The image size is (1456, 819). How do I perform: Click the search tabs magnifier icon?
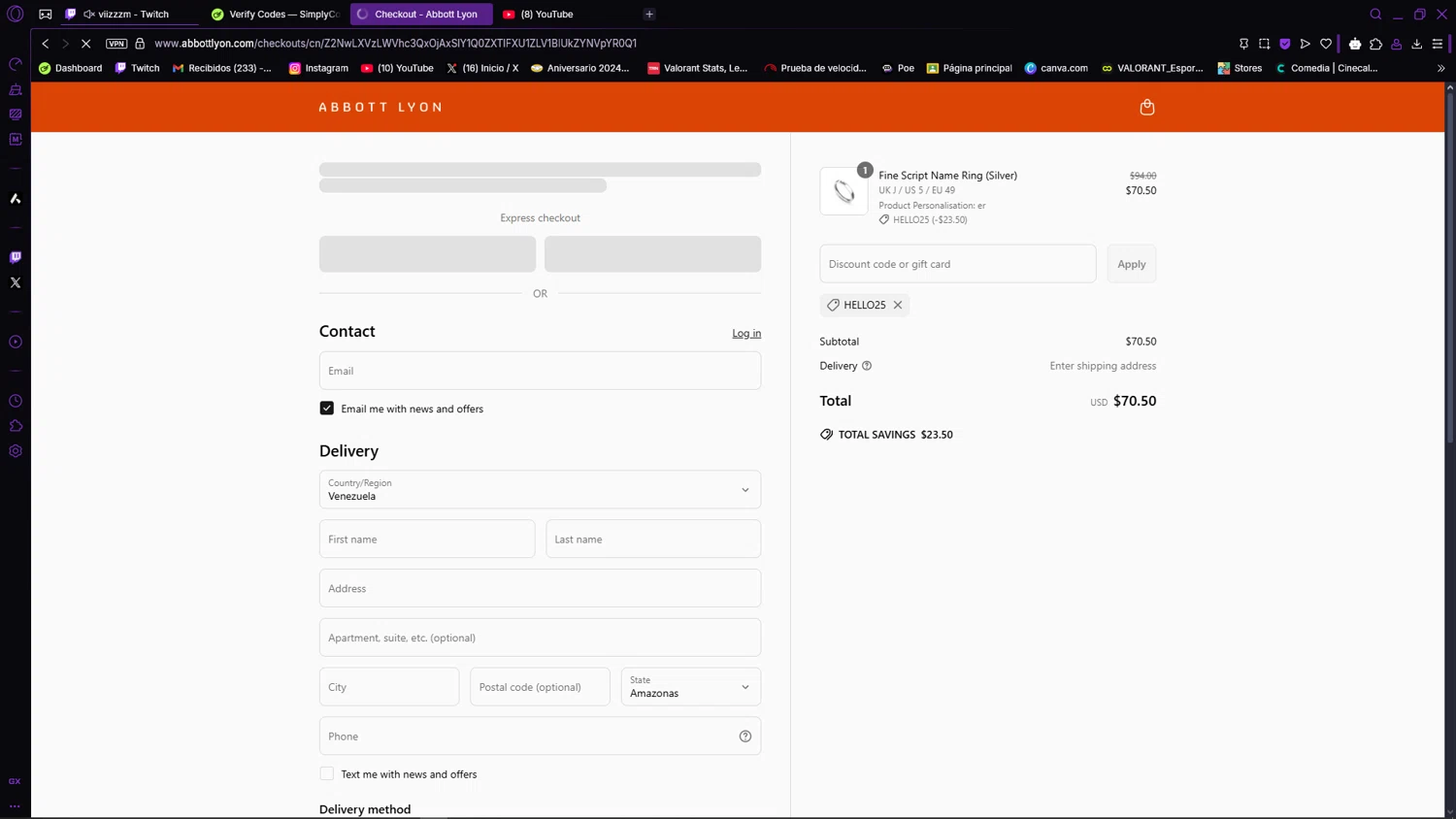(1375, 15)
